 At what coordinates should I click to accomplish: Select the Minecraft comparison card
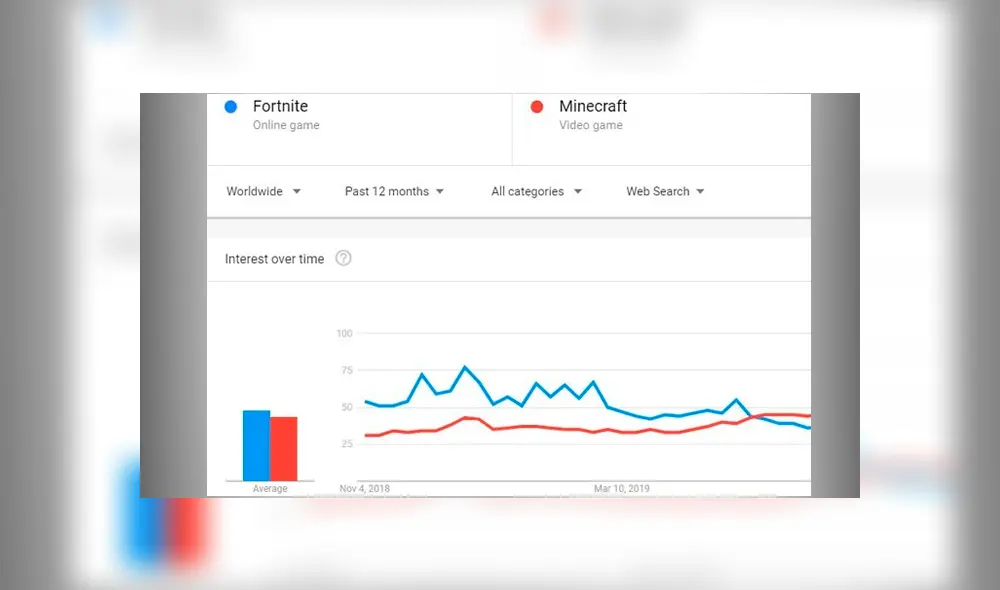660,128
